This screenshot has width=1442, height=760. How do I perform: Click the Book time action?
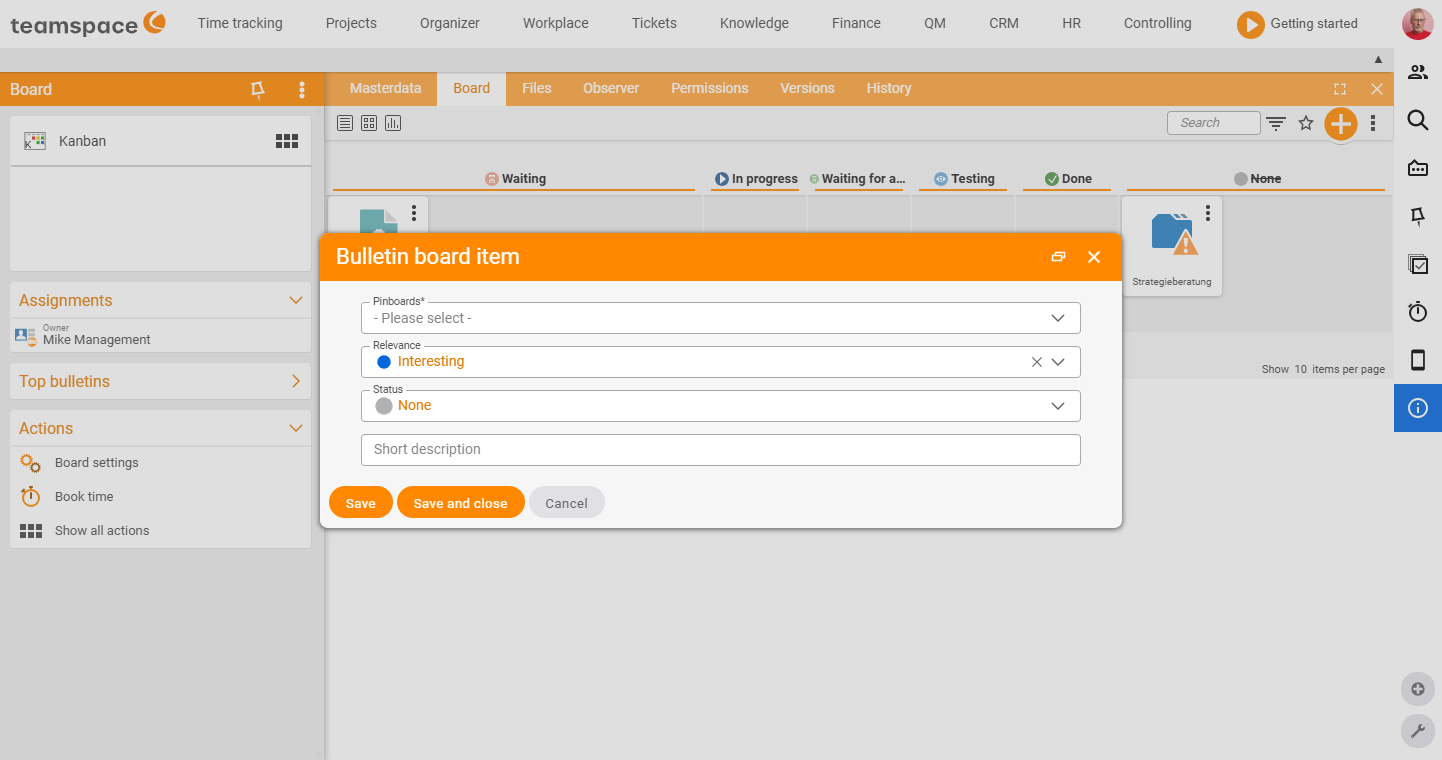(x=84, y=497)
